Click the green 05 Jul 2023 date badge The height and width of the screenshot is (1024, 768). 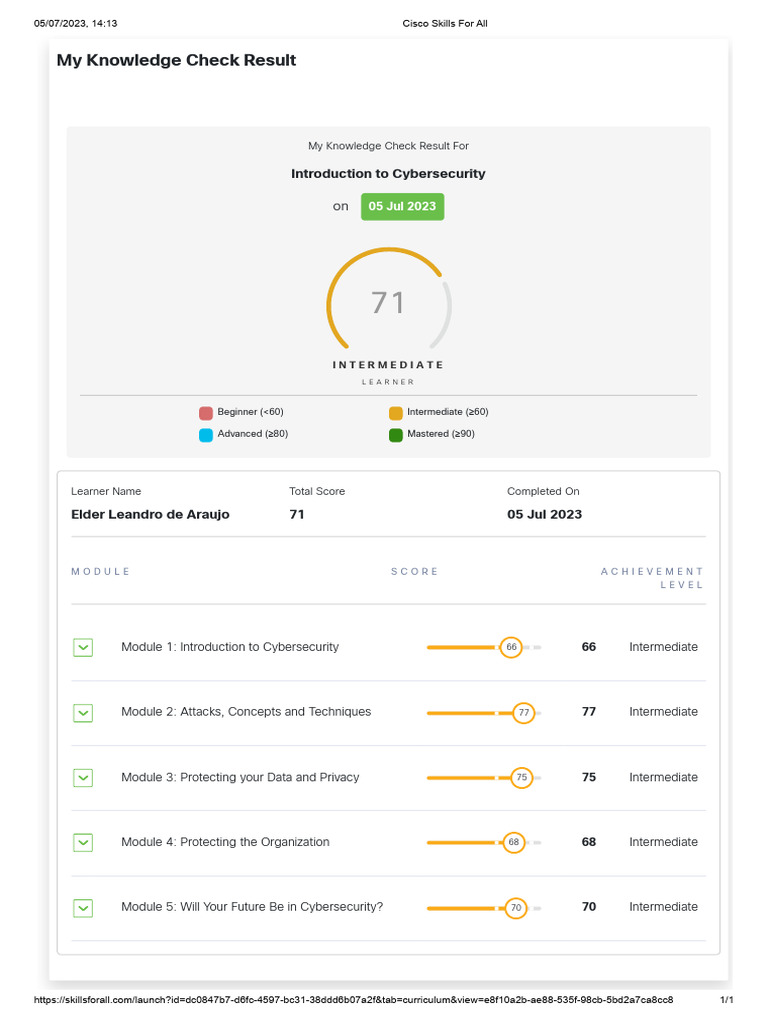(402, 207)
